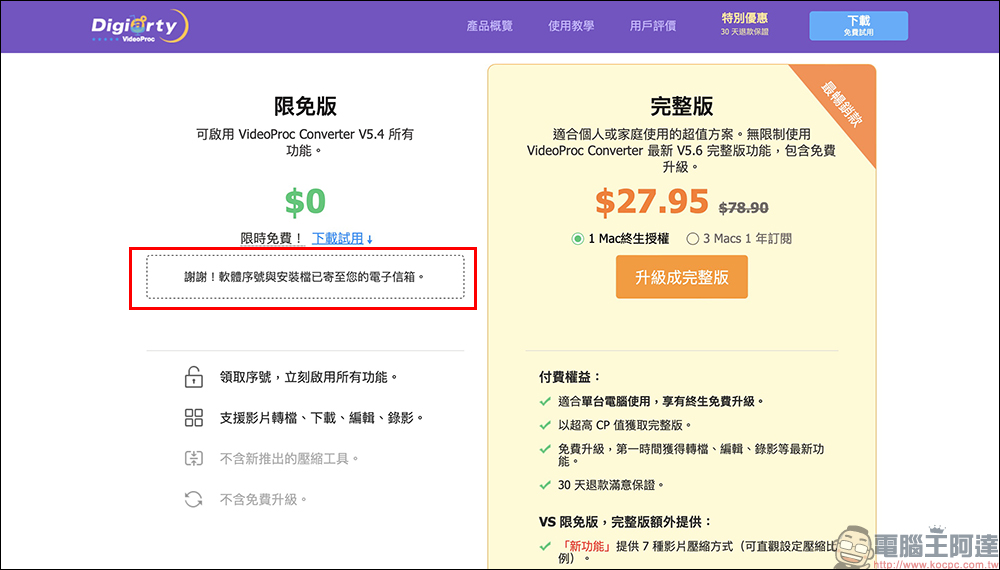Click the 不含新推出的壓縮工具 text
This screenshot has width=1000, height=570.
(290, 458)
